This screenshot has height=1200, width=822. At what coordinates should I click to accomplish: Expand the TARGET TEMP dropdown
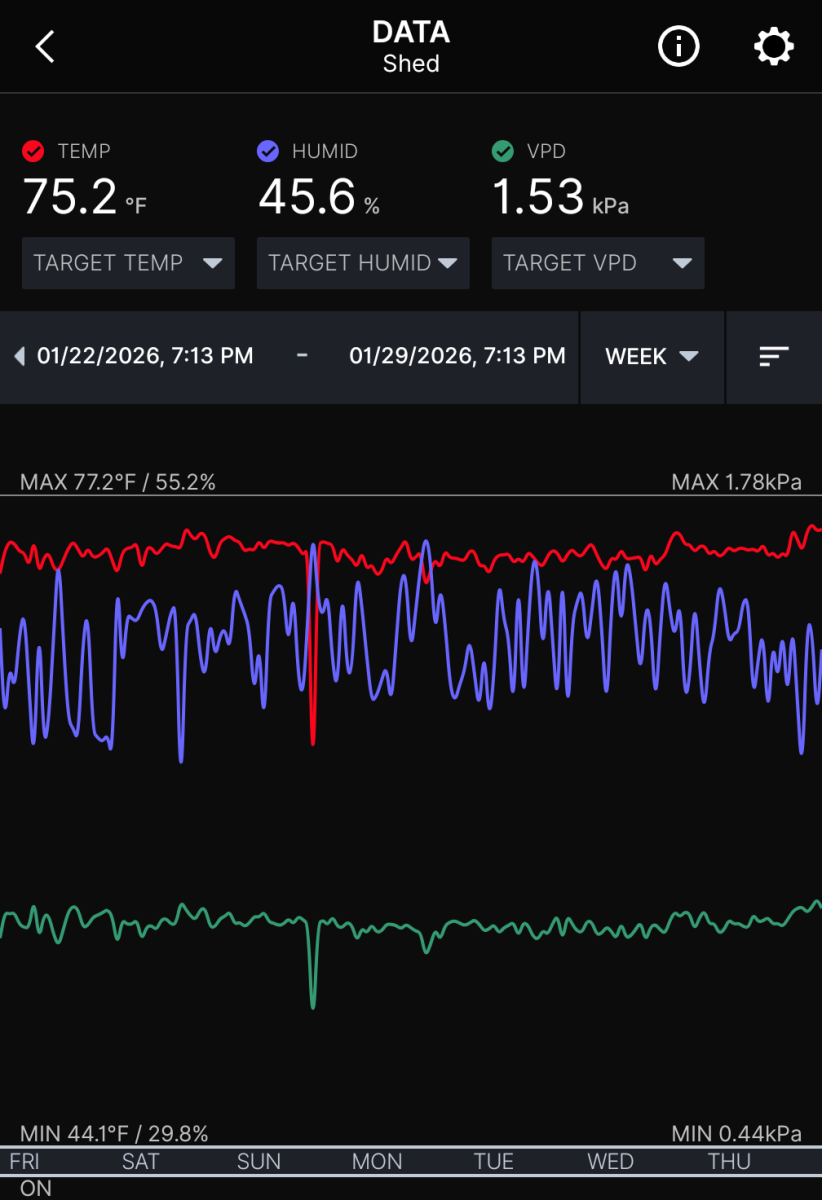tap(128, 263)
